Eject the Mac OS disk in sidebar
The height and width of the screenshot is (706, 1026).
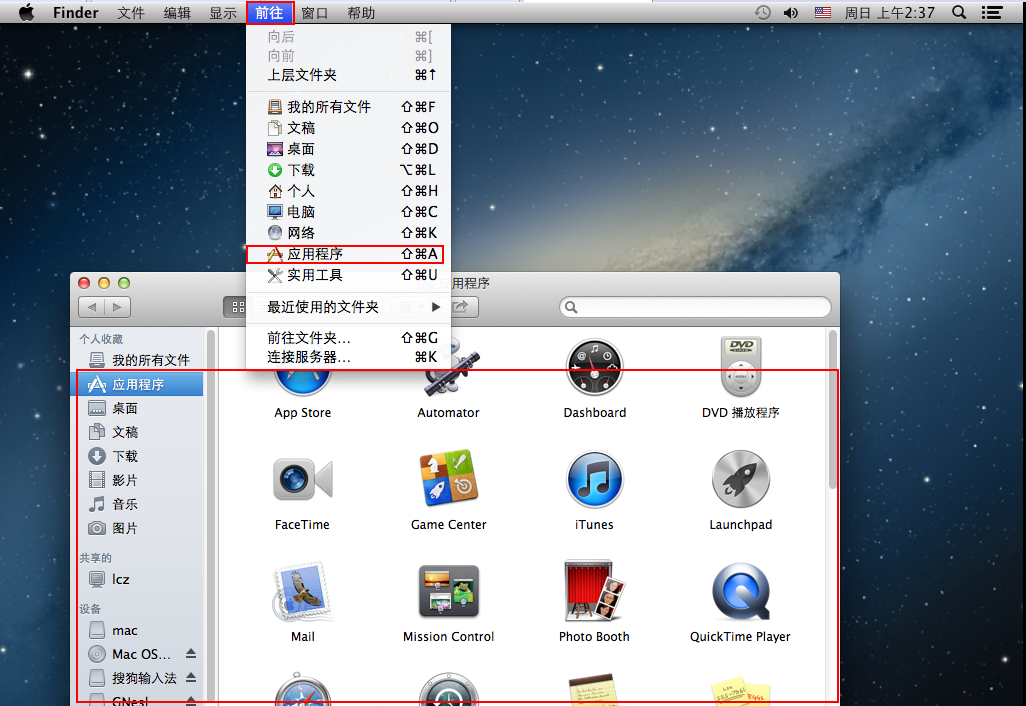[x=191, y=655]
